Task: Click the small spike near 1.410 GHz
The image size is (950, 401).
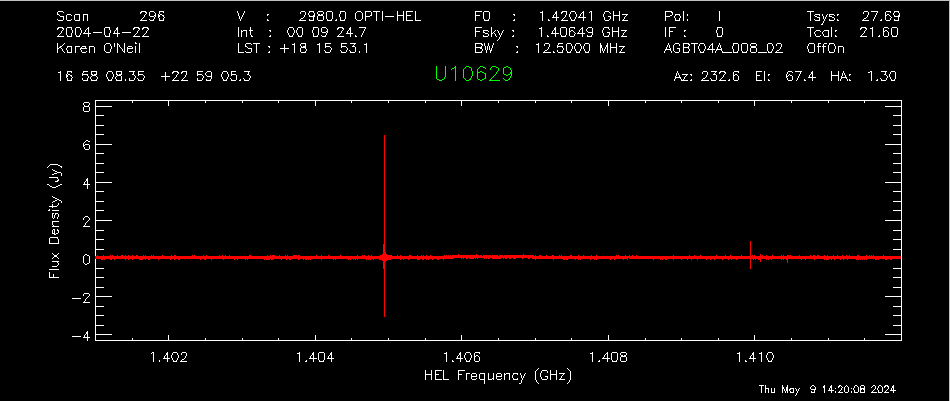Action: [751, 255]
